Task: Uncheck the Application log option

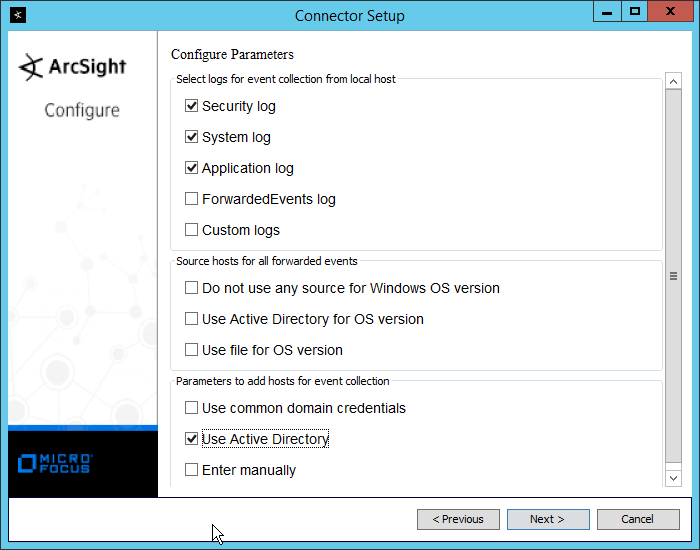Action: tap(192, 168)
